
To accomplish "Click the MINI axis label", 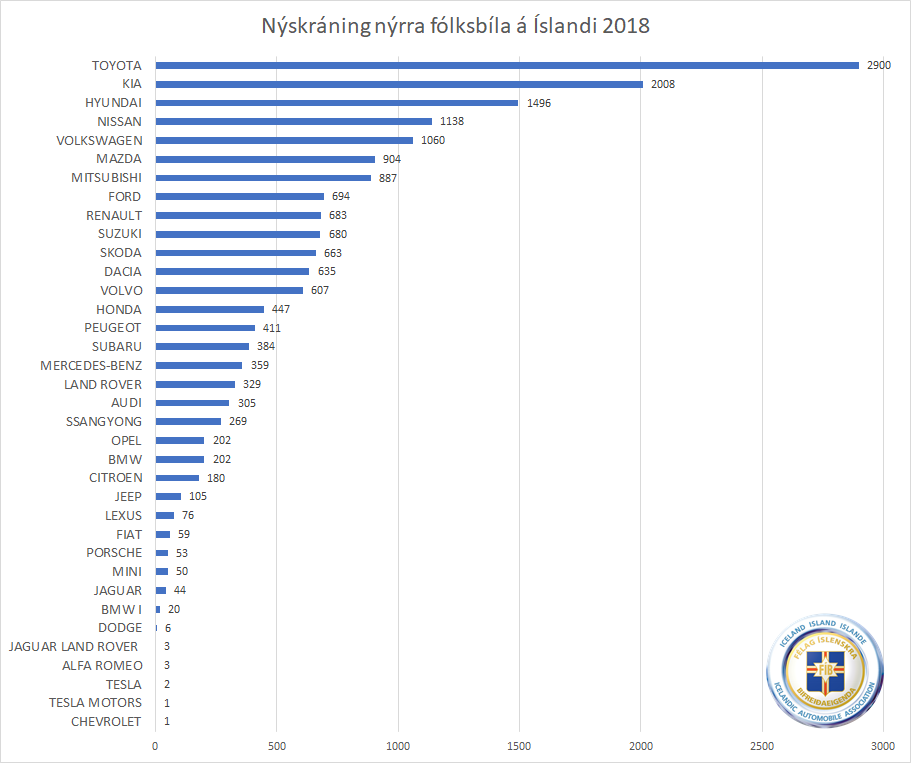I will [127, 571].
